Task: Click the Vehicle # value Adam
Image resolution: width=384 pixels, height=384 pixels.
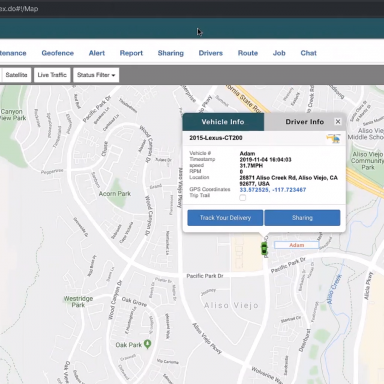Action: 247,154
